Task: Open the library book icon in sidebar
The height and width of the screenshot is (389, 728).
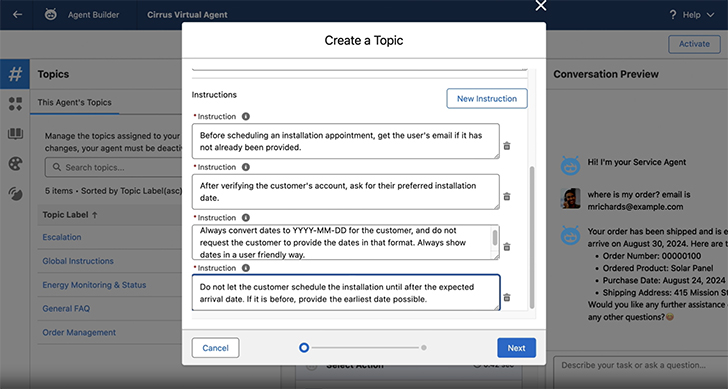Action: click(15, 134)
